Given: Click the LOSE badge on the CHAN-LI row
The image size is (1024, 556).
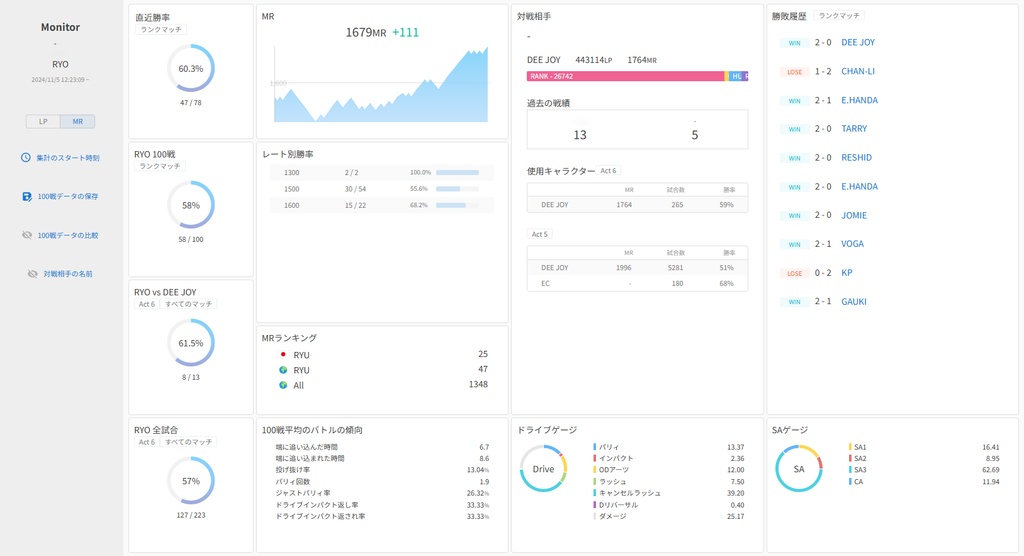Looking at the screenshot, I should pyautogui.click(x=794, y=72).
